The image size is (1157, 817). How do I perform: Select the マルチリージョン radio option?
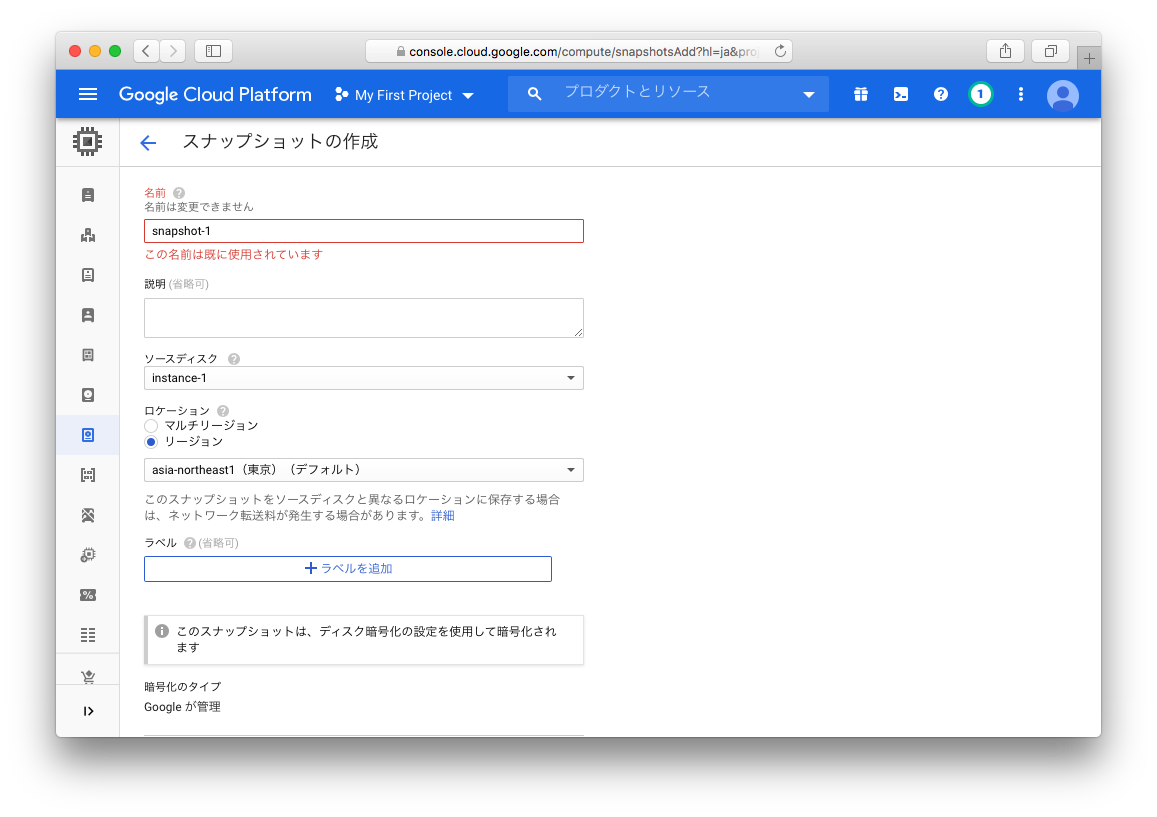tap(151, 426)
